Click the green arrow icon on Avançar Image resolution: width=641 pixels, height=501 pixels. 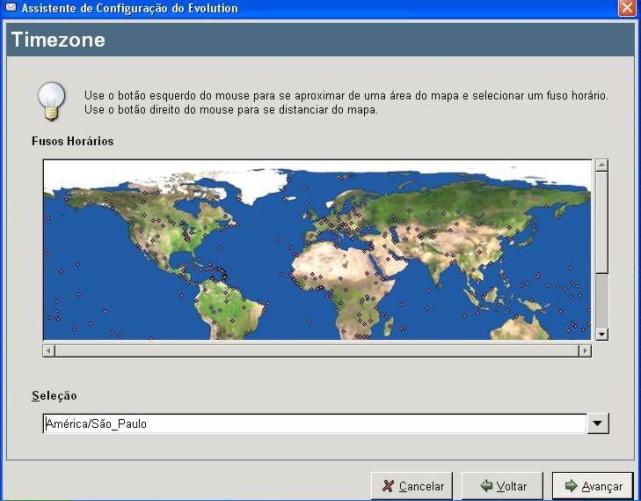(x=571, y=485)
